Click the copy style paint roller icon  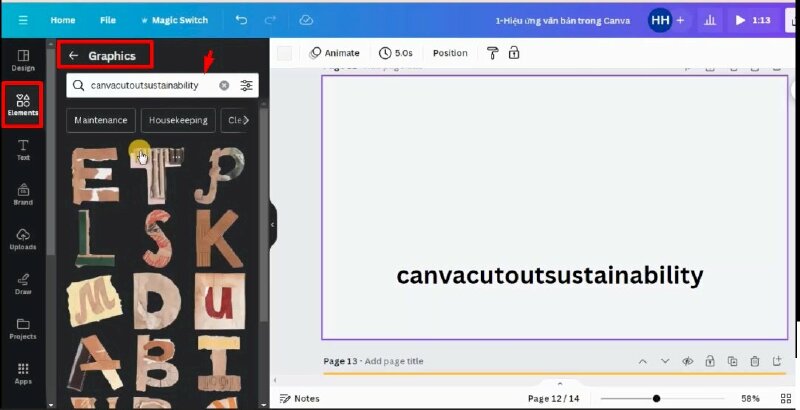[493, 53]
